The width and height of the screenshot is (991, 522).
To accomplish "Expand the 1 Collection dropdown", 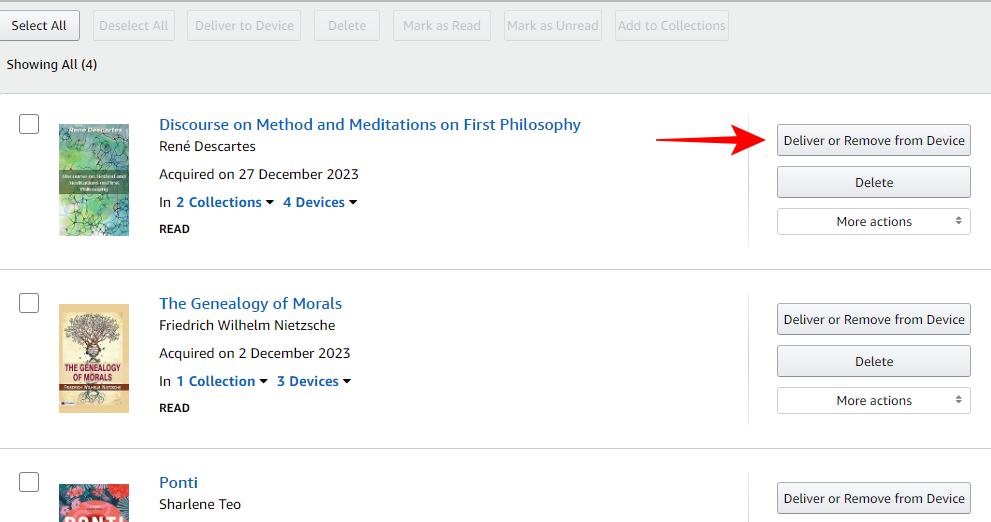I will pos(222,381).
